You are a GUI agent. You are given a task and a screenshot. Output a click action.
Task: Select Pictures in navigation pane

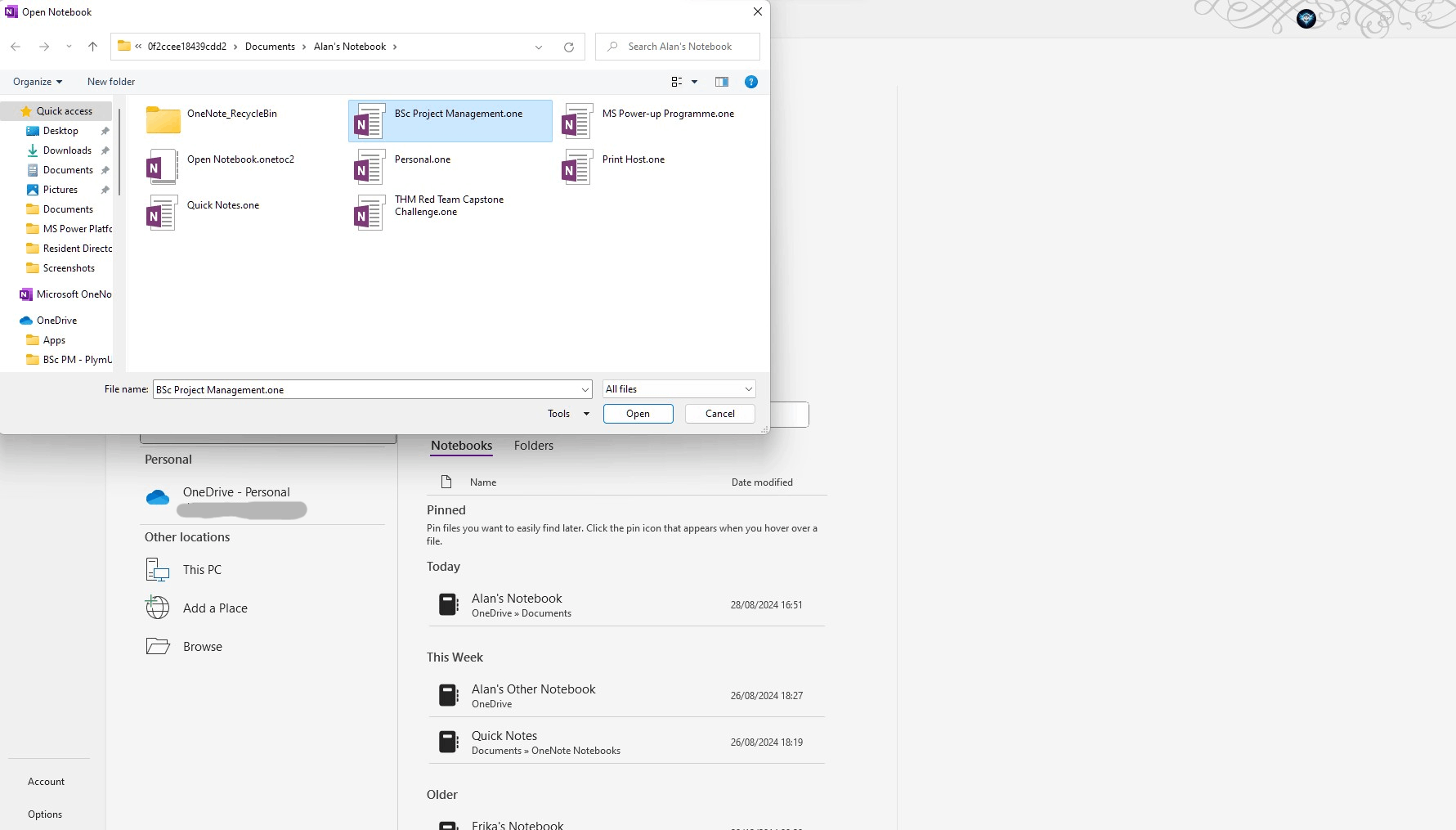[x=60, y=190]
